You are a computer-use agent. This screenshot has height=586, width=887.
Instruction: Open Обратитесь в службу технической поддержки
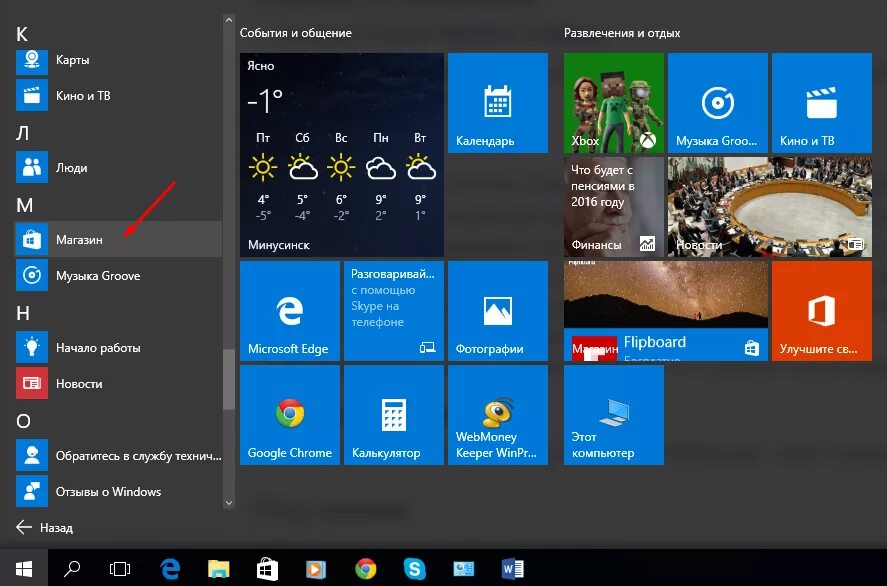(x=118, y=455)
